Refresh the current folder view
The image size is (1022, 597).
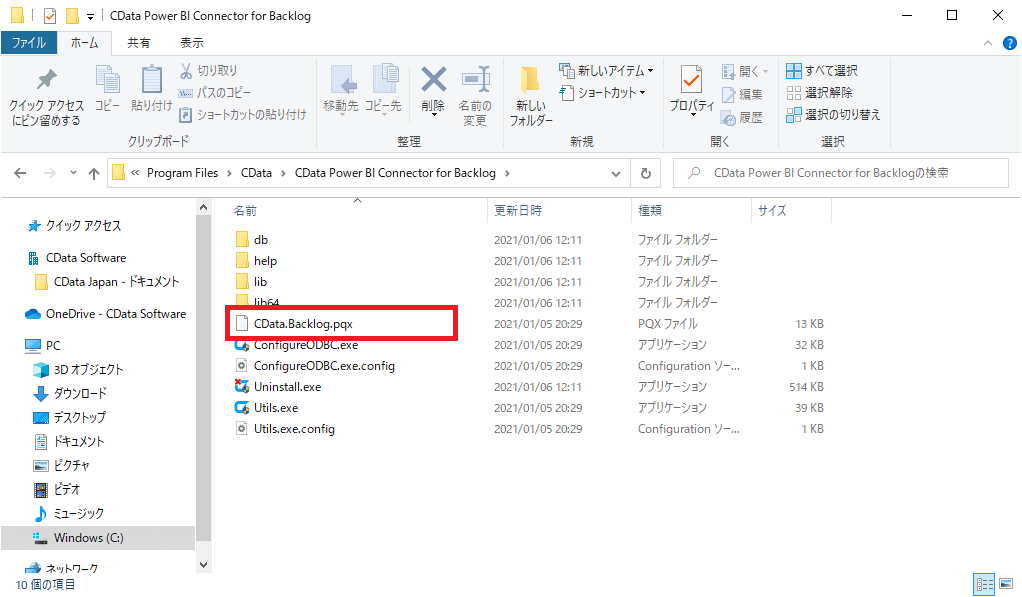646,173
